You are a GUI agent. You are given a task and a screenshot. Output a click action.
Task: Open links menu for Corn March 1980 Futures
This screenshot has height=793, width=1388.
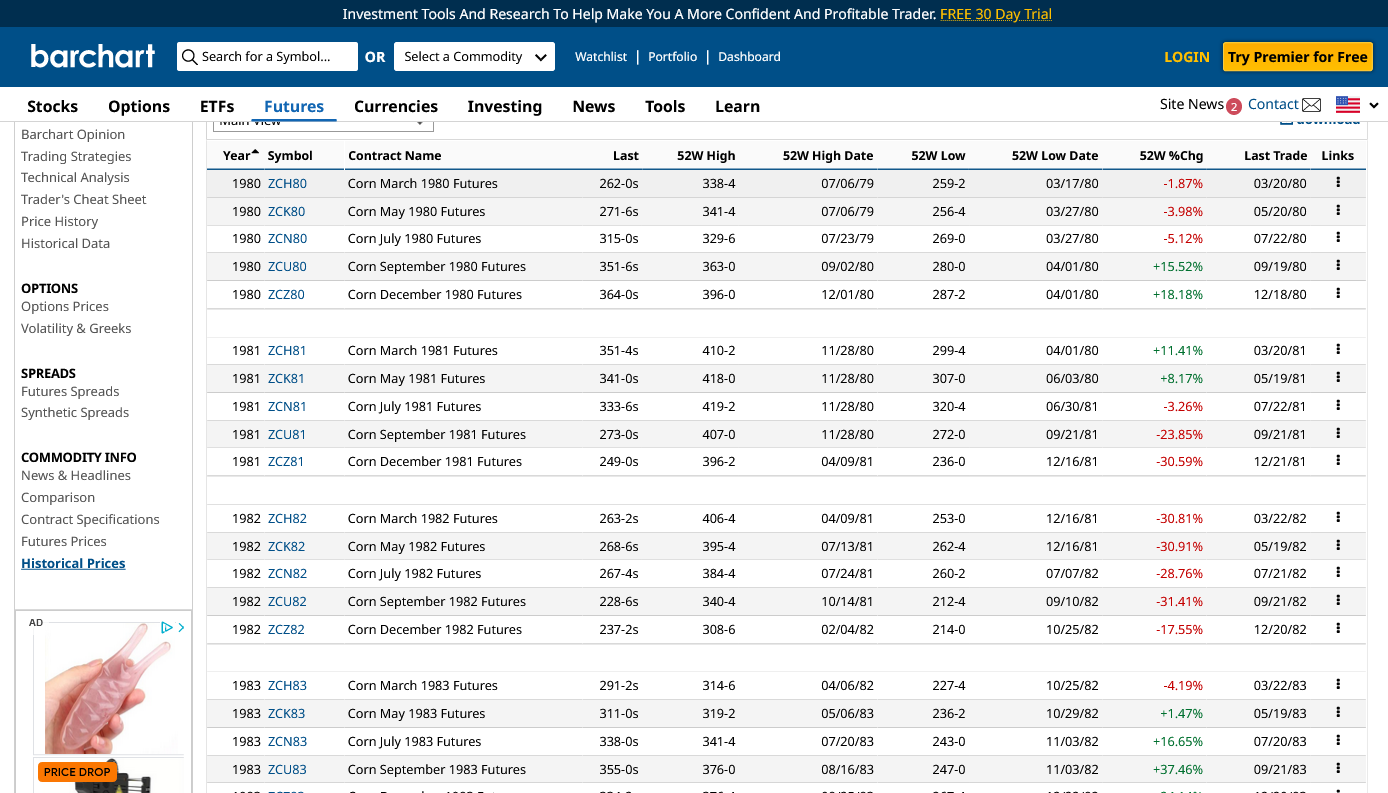click(x=1337, y=183)
